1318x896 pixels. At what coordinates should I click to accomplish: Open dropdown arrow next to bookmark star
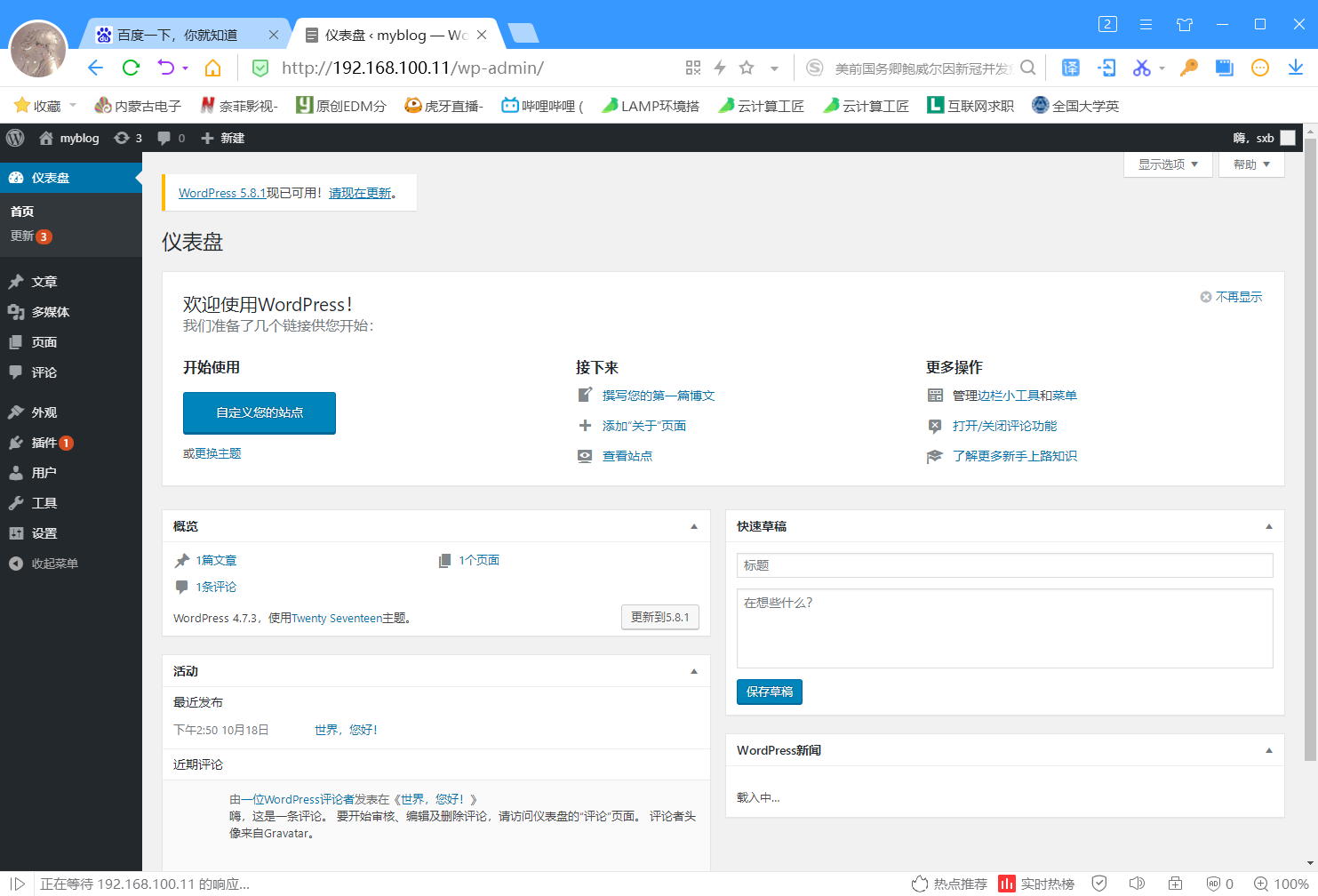(774, 68)
